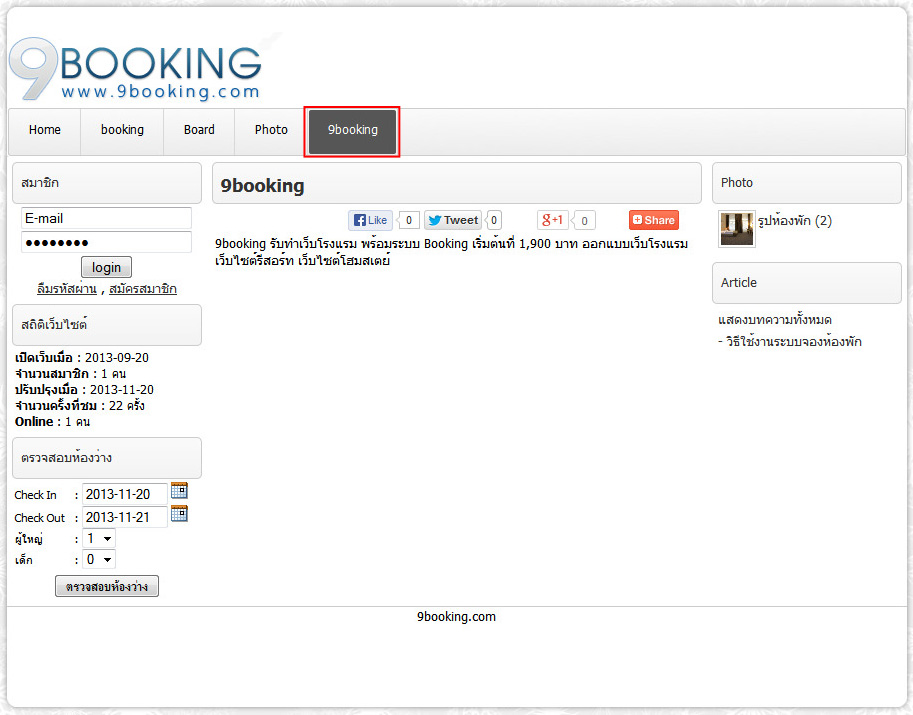Click the 9BOOKING logo
This screenshot has width=913, height=715.
click(135, 69)
